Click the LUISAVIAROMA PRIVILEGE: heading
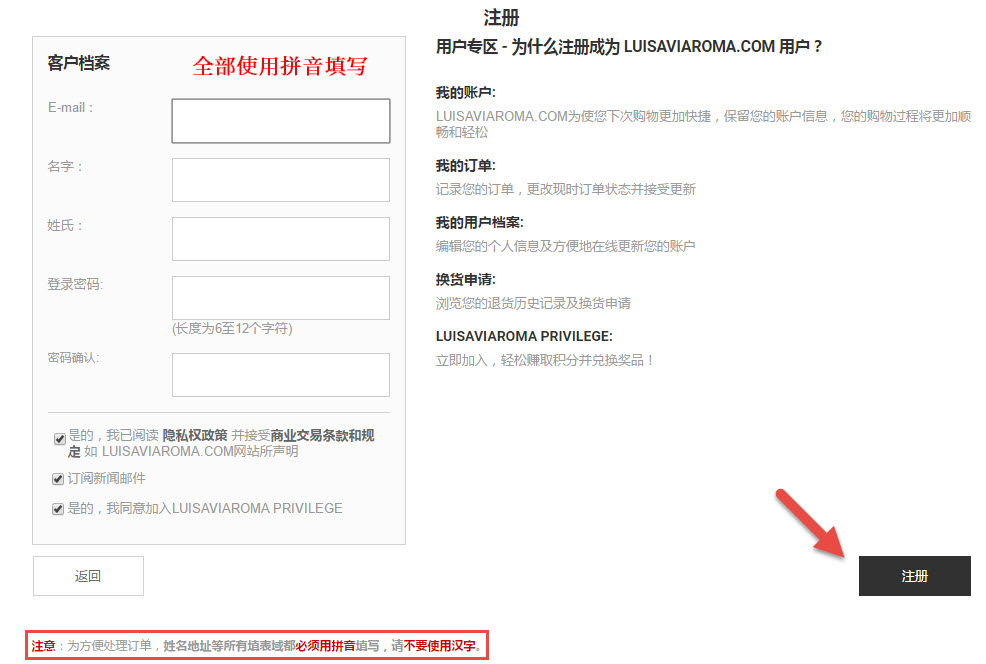 click(524, 336)
